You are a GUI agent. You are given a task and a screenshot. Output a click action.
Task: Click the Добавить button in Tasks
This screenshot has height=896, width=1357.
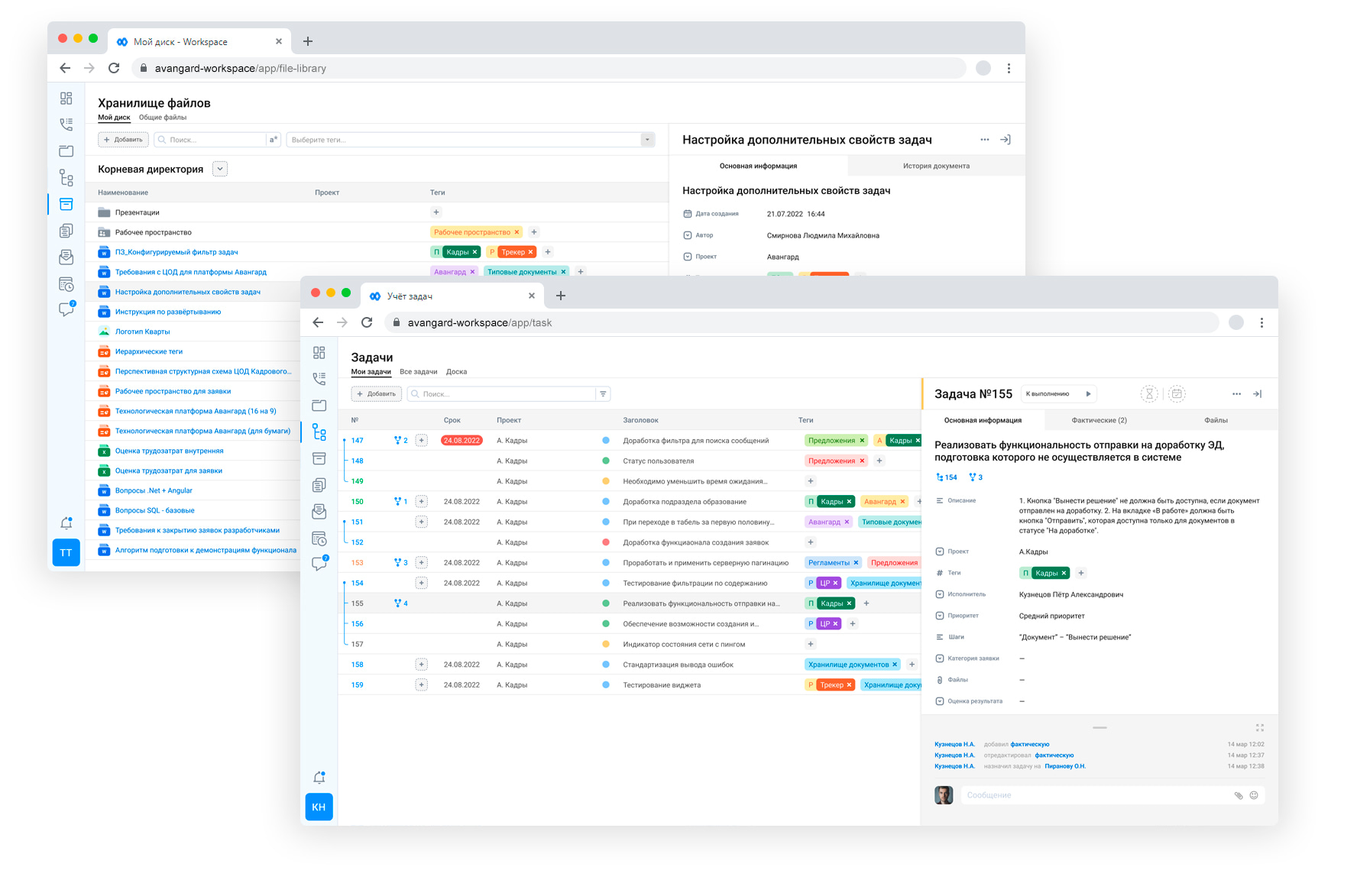pos(377,394)
